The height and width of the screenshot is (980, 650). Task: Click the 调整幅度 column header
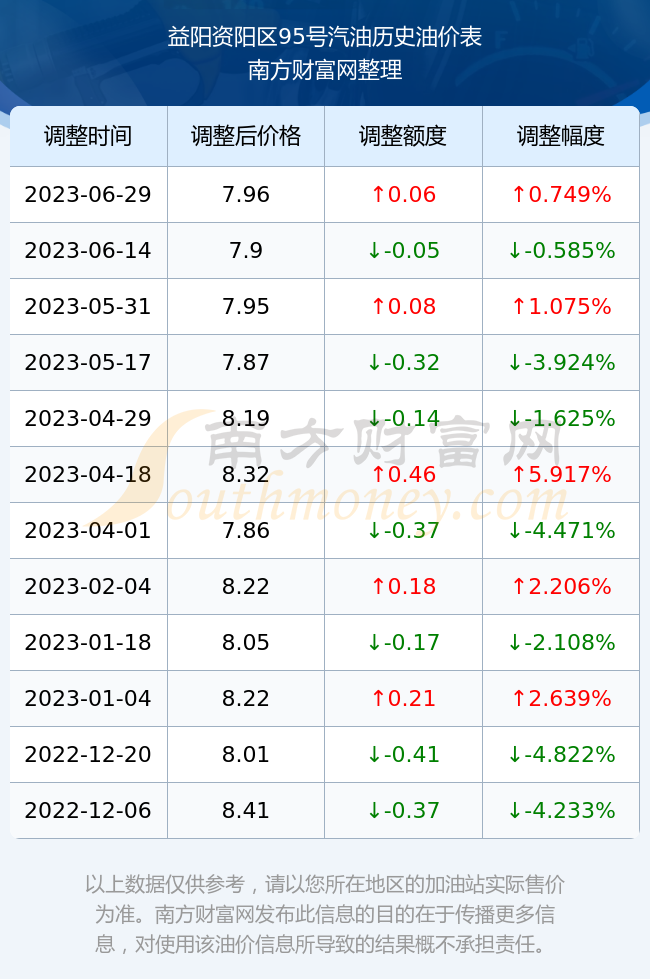pyautogui.click(x=561, y=136)
